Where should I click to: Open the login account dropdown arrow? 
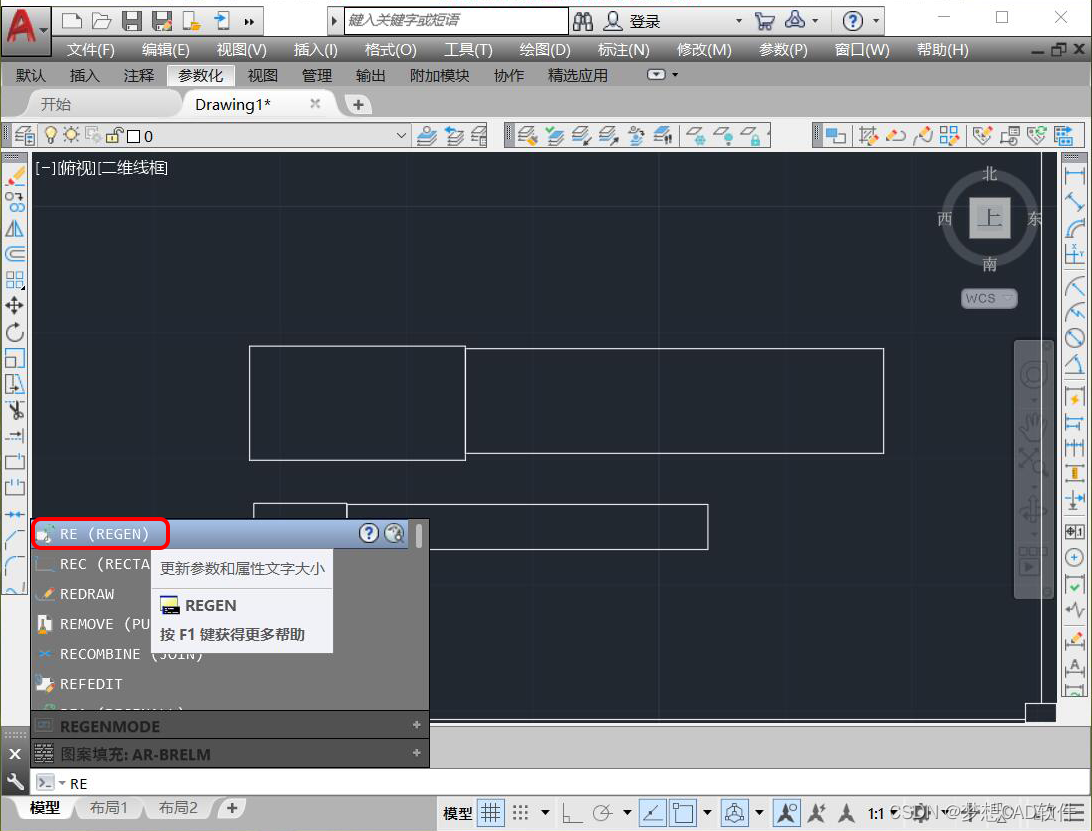(x=738, y=21)
